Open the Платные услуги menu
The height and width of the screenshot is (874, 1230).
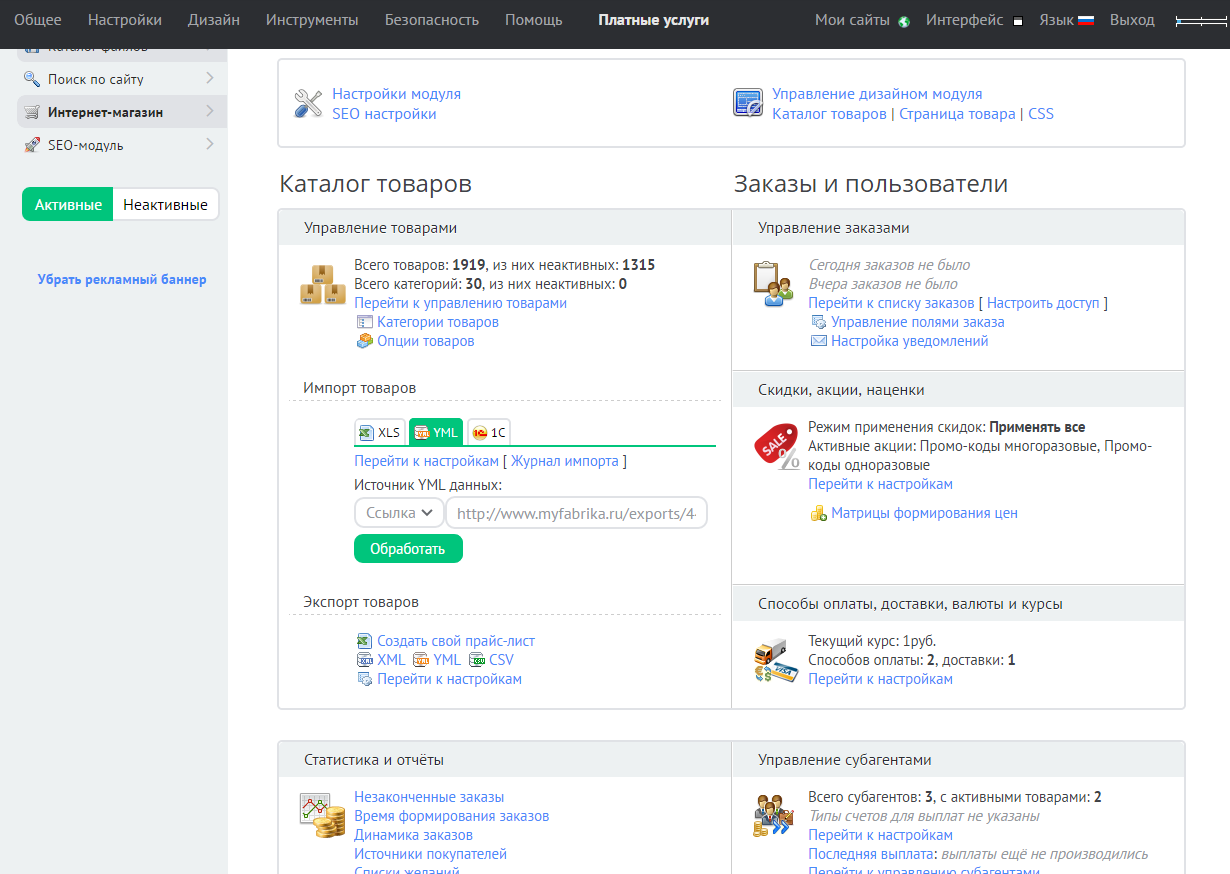(653, 20)
